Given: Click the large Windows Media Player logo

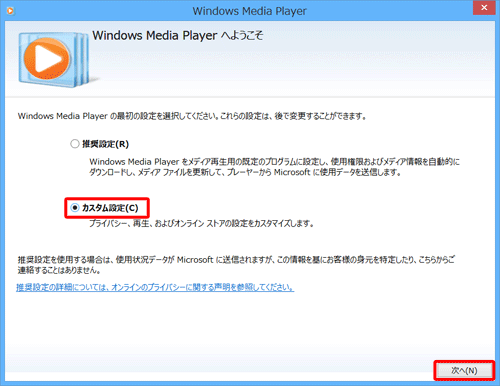Looking at the screenshot, I should (54, 60).
